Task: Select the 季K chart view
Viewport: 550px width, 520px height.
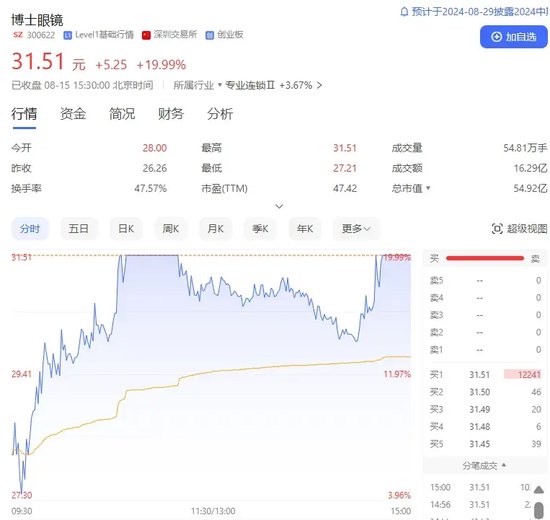Action: 260,229
